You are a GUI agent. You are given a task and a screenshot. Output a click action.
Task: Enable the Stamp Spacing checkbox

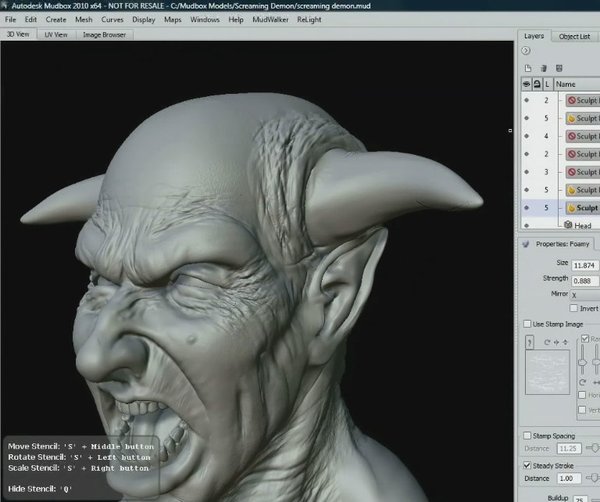coord(527,436)
